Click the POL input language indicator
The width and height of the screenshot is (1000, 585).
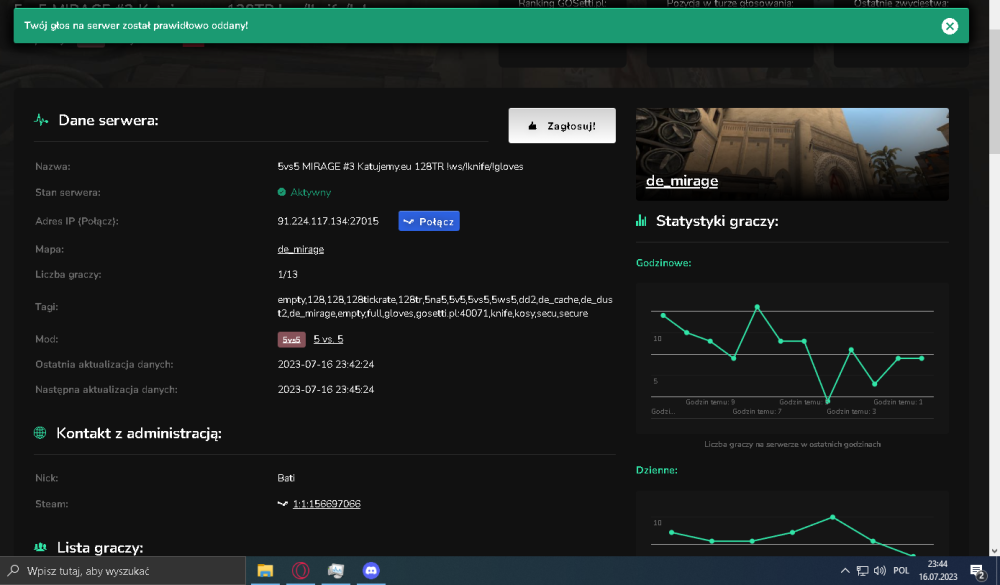point(901,570)
